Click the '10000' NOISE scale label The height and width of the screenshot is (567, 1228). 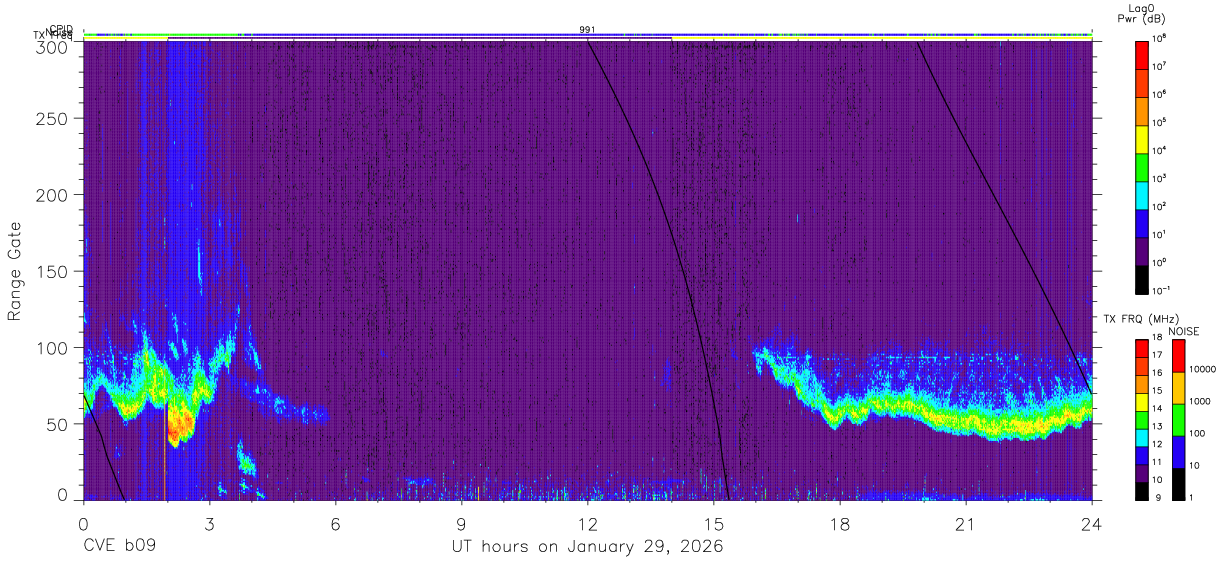[1203, 369]
